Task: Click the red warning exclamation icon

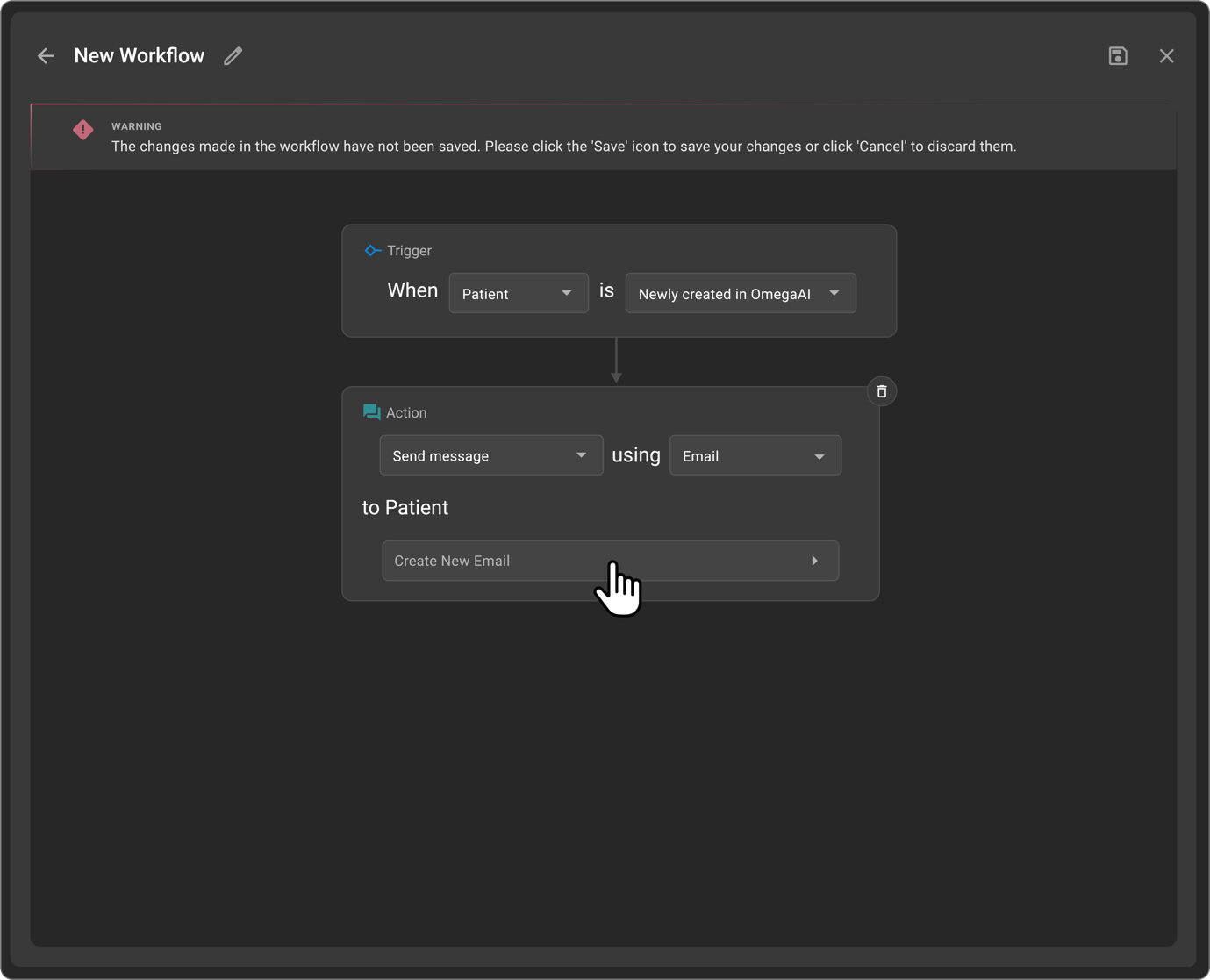Action: 82,129
